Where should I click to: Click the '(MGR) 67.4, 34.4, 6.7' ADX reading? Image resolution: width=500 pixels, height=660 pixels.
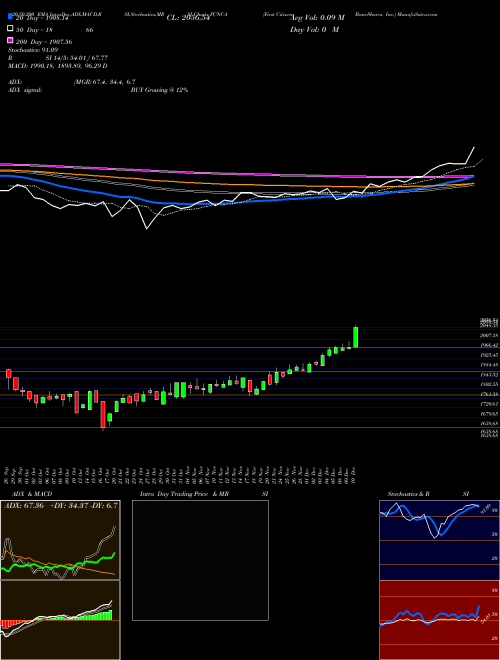tap(104, 82)
